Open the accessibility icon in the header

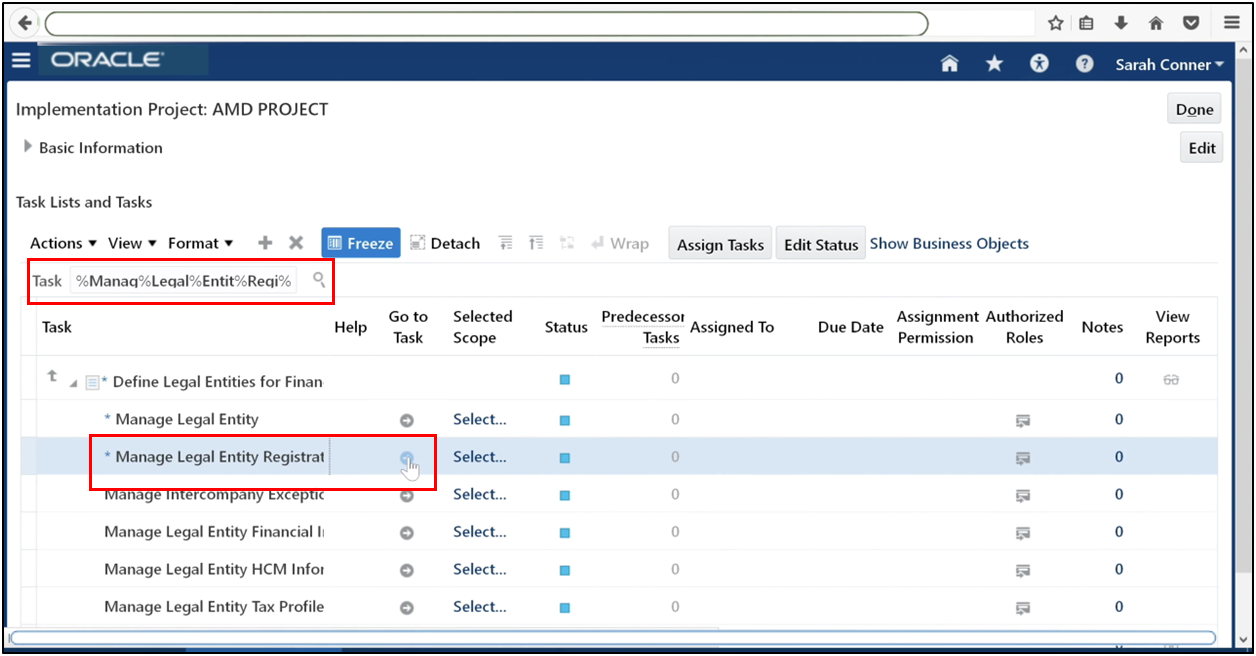[1039, 63]
